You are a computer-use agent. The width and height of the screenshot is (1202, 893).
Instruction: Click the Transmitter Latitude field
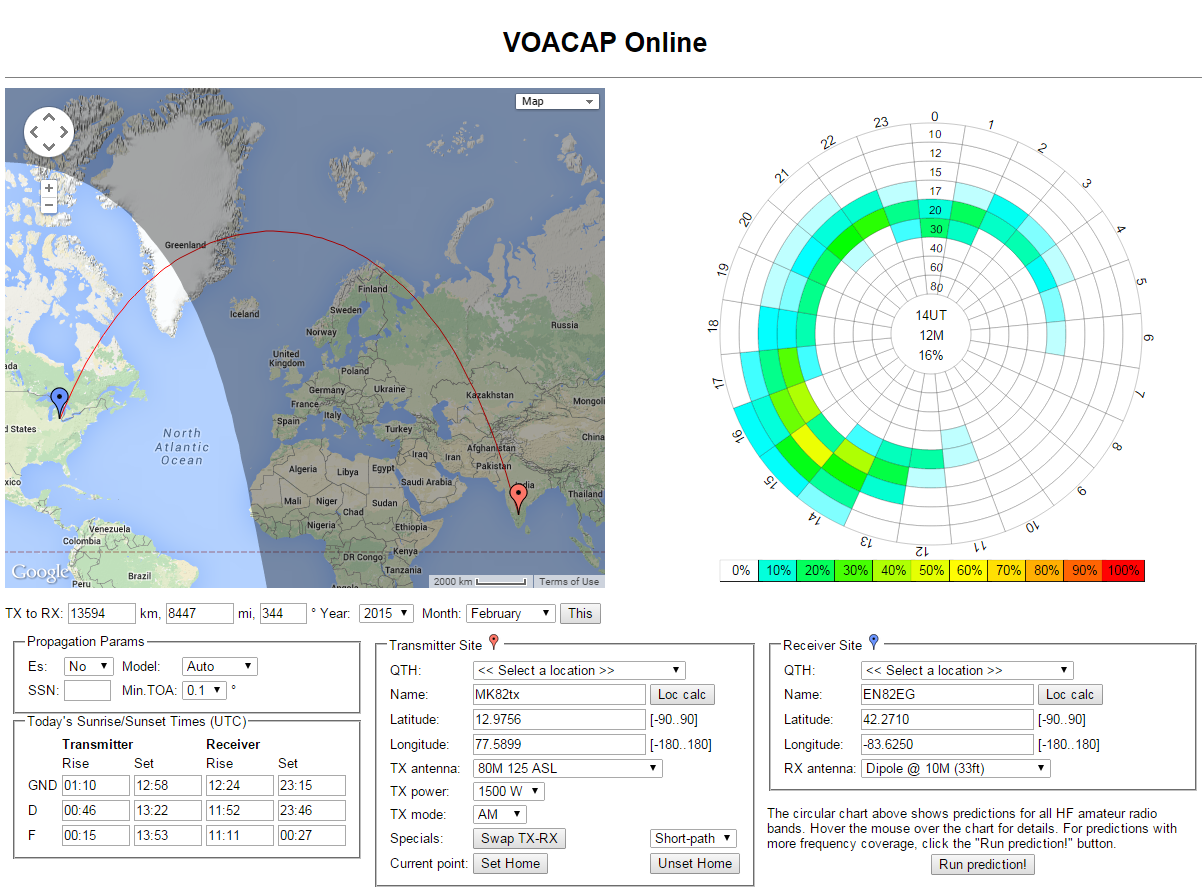point(559,720)
